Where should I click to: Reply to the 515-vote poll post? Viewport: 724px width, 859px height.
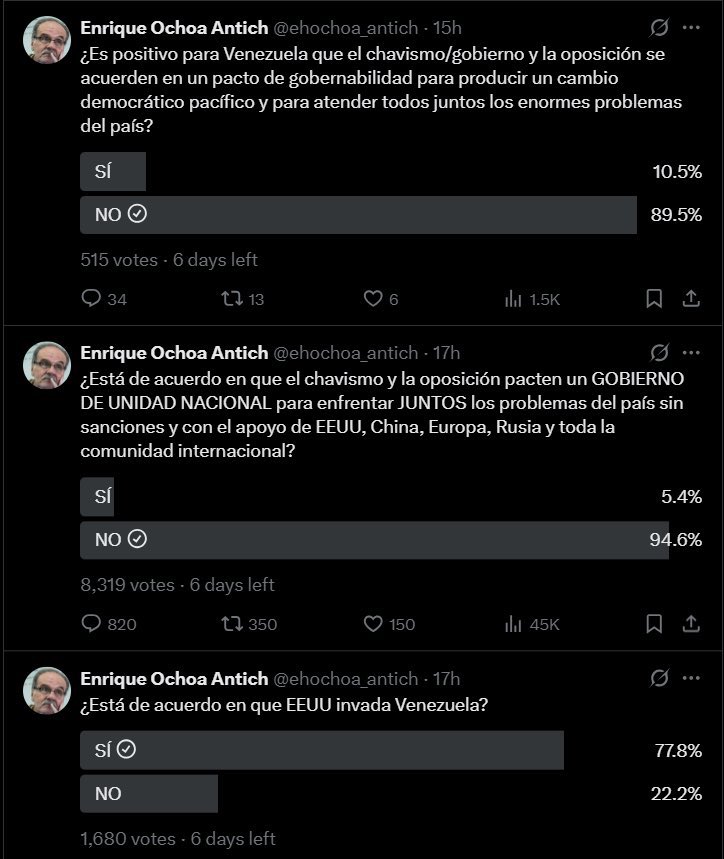[x=92, y=299]
